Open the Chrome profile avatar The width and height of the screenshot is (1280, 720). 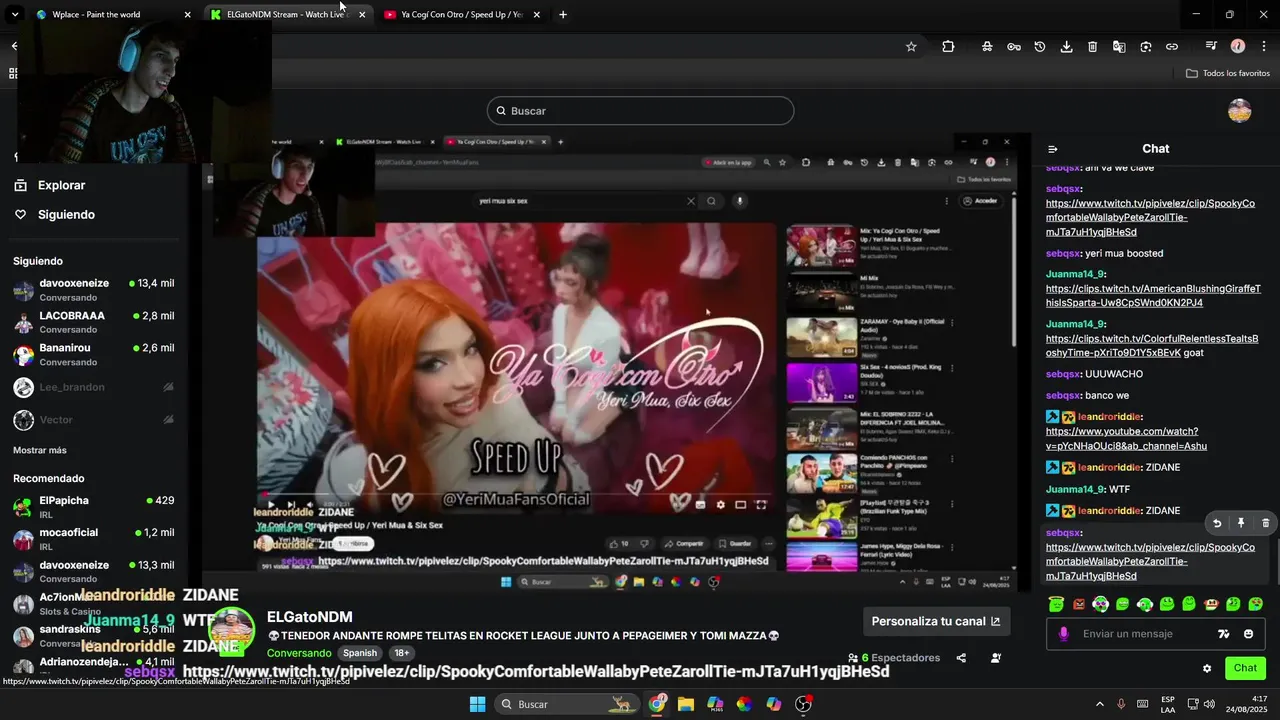(1238, 46)
